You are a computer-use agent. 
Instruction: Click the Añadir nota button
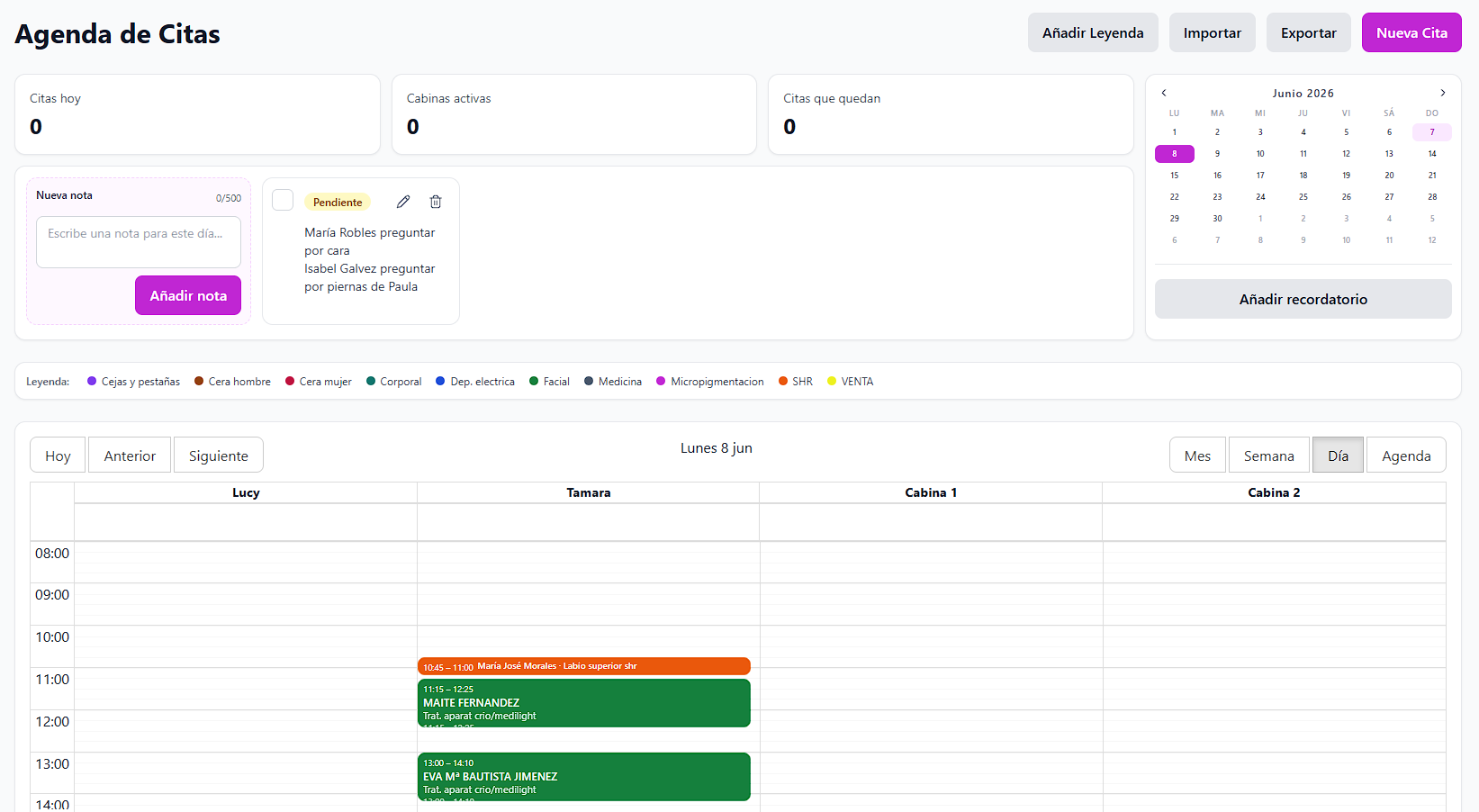(x=188, y=295)
